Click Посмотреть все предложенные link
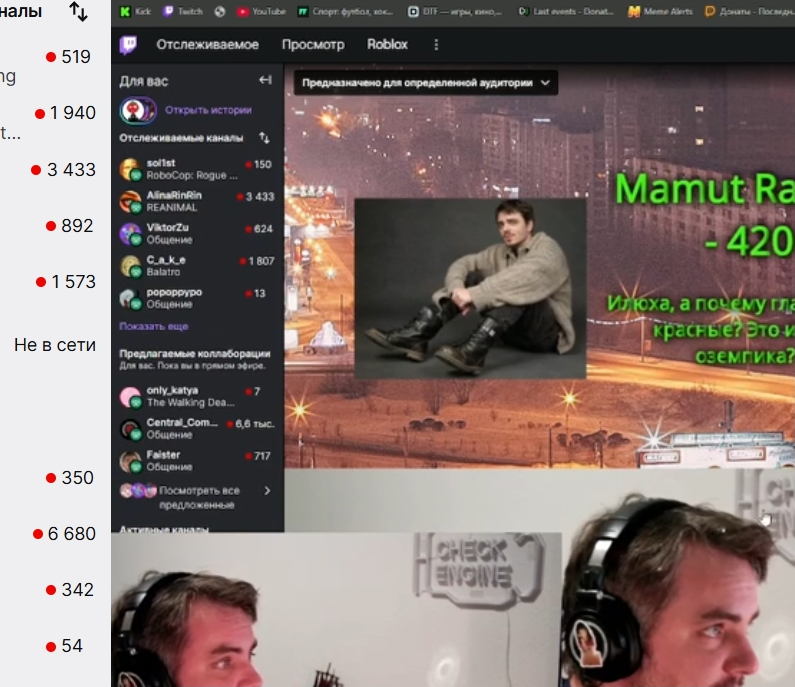 coord(198,497)
